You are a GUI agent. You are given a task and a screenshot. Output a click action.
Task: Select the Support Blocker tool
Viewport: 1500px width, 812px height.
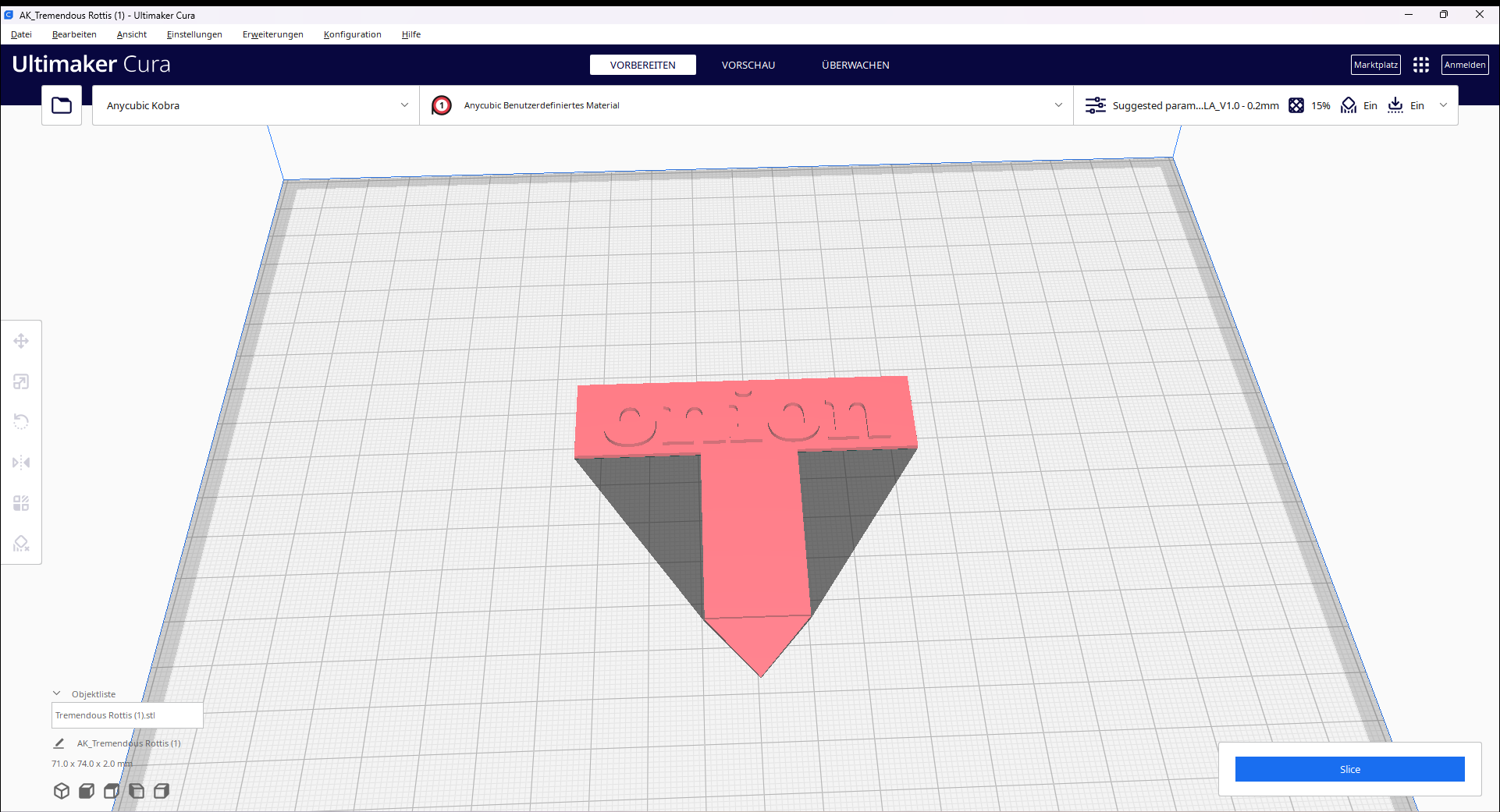(21, 544)
